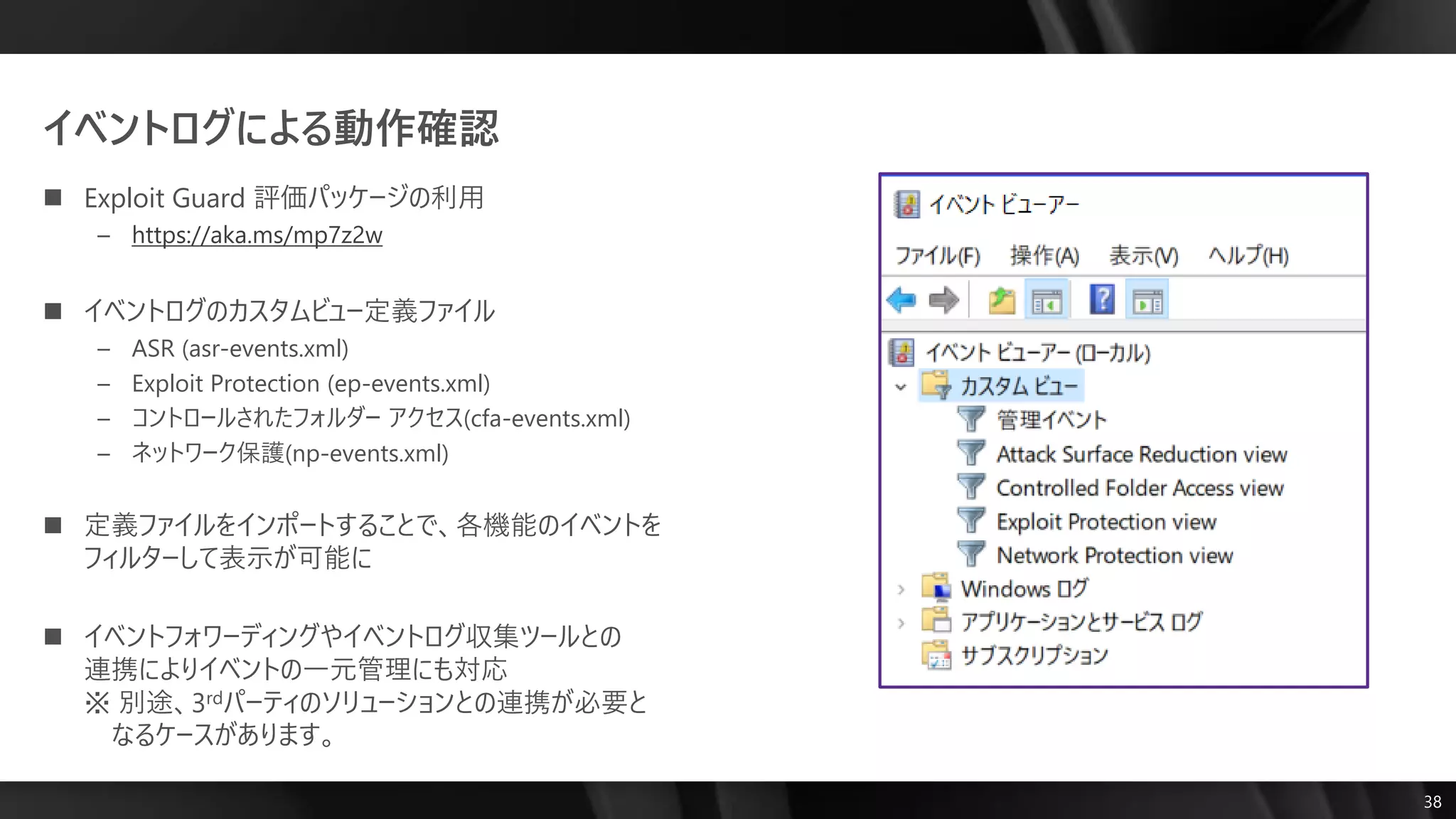Select the カスタム ビュー tree item
Viewport: 1456px width, 819px height.
1019,386
